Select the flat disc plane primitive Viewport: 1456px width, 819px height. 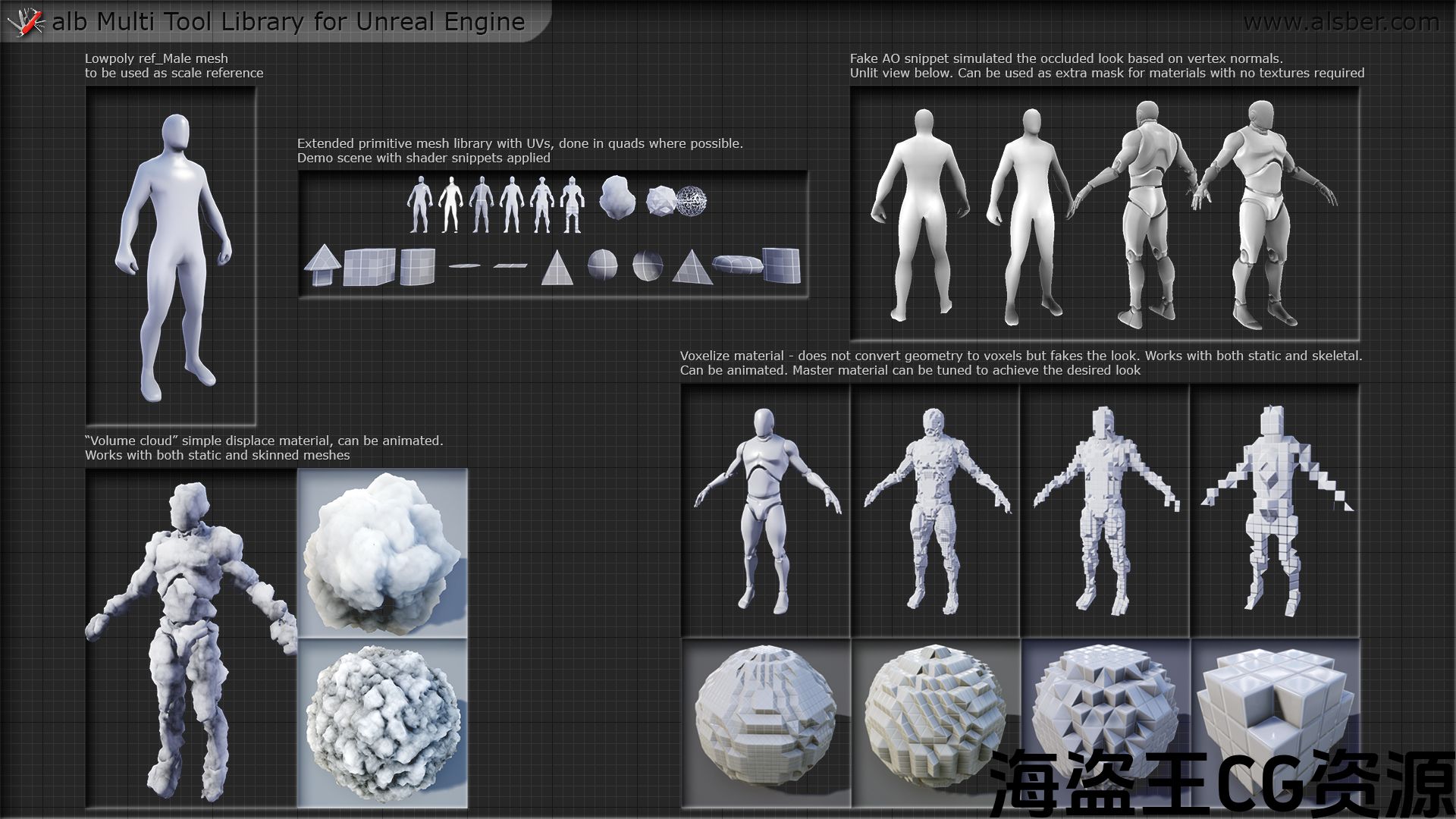pos(464,265)
